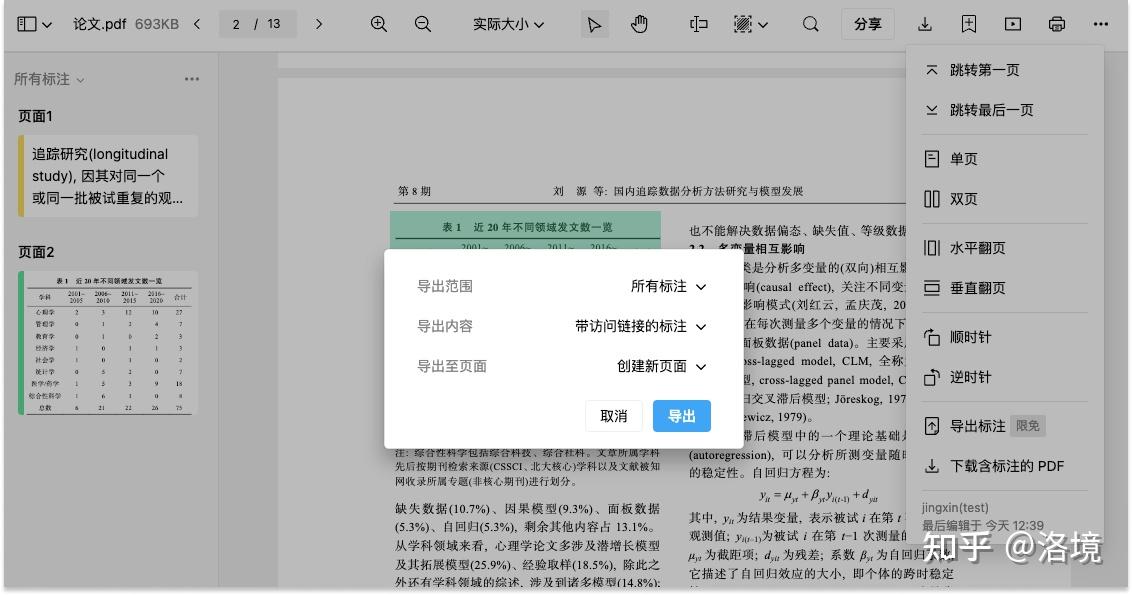The image size is (1132, 595).
Task: Select the text selection tool icon
Action: pyautogui.click(x=698, y=24)
